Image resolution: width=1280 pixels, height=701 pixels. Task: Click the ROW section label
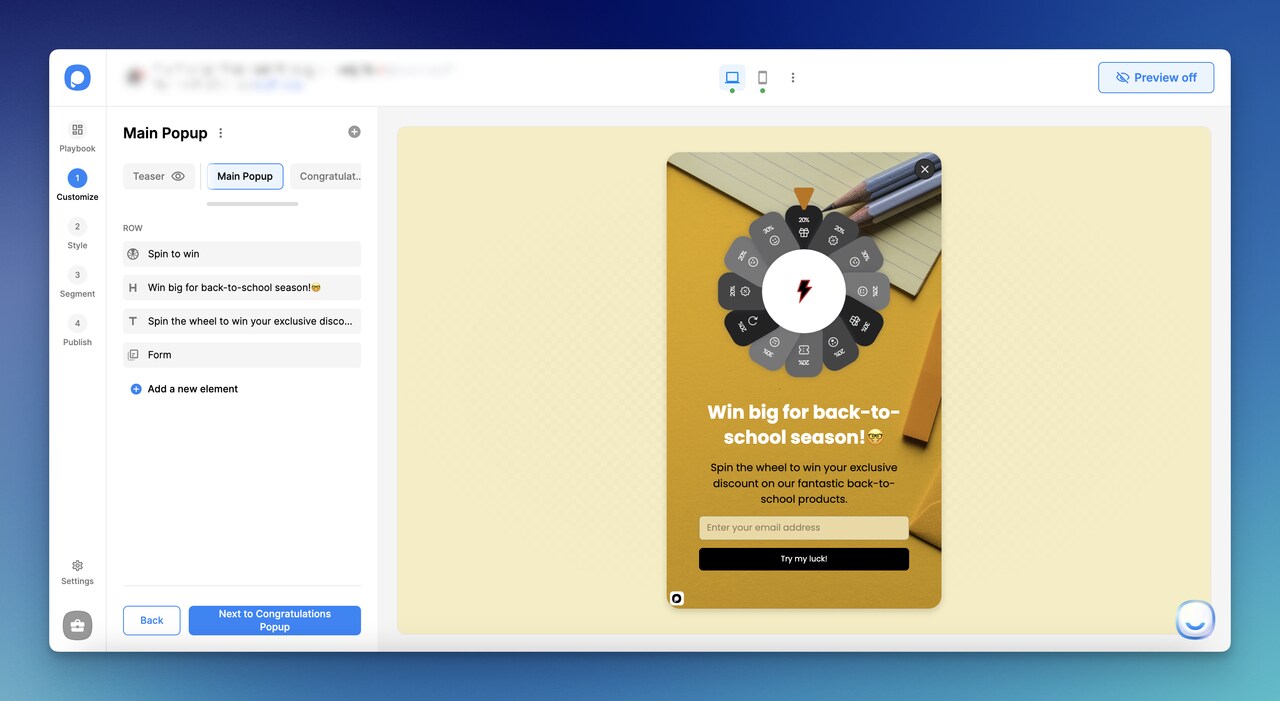click(x=133, y=228)
